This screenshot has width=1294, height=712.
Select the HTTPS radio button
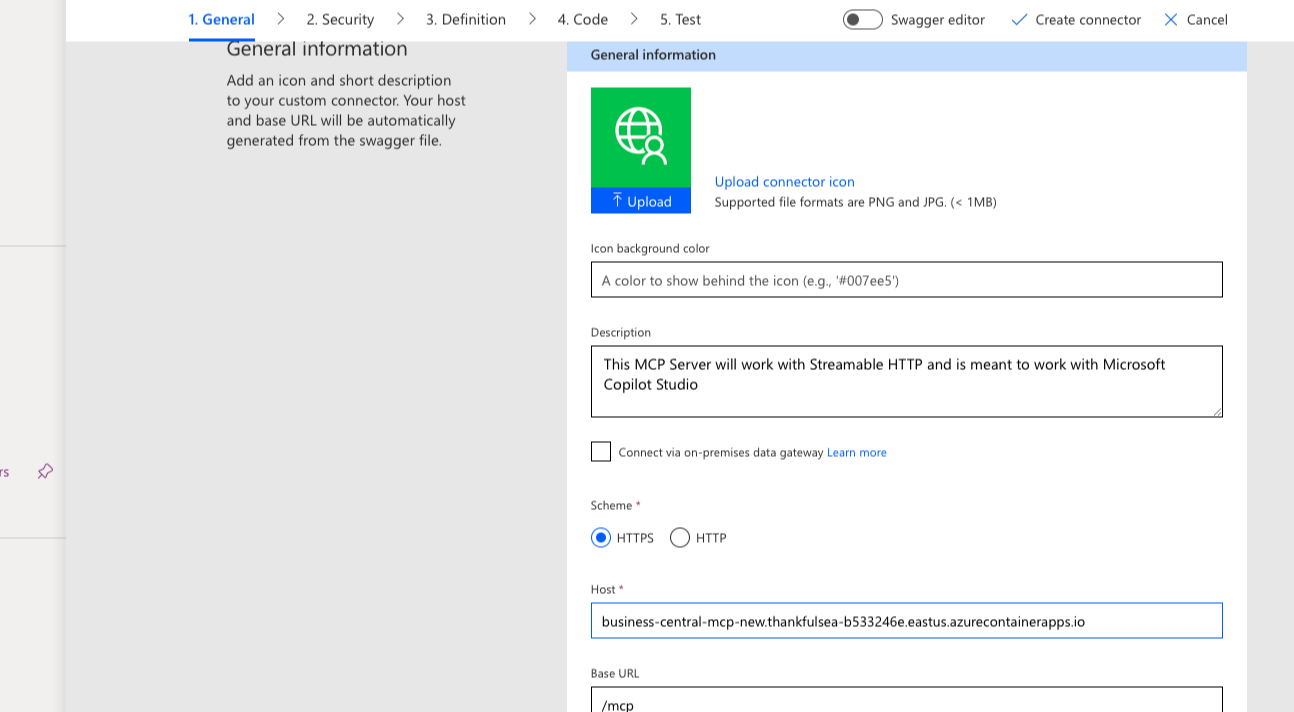click(x=601, y=537)
